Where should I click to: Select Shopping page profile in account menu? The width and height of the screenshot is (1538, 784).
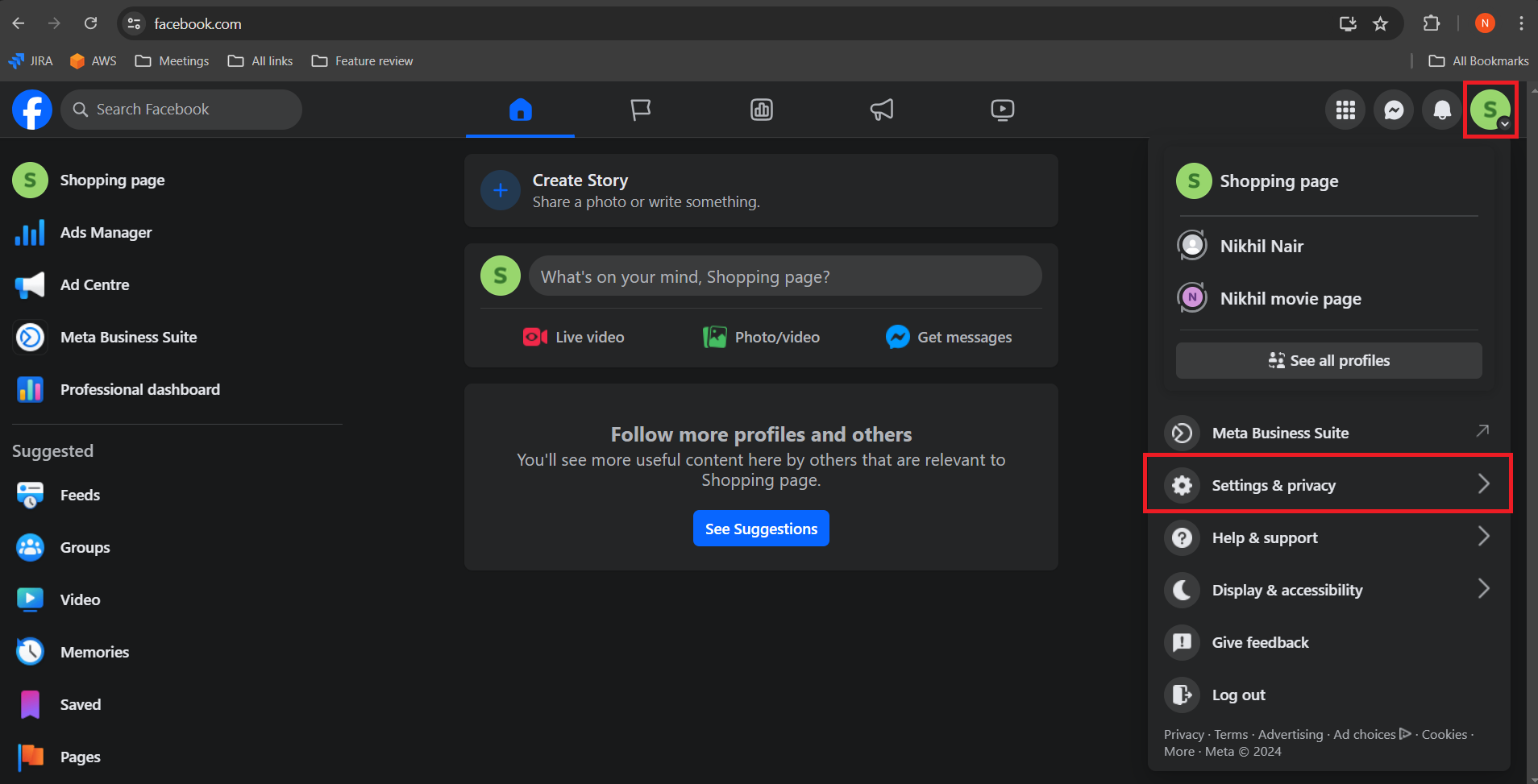coord(1328,181)
